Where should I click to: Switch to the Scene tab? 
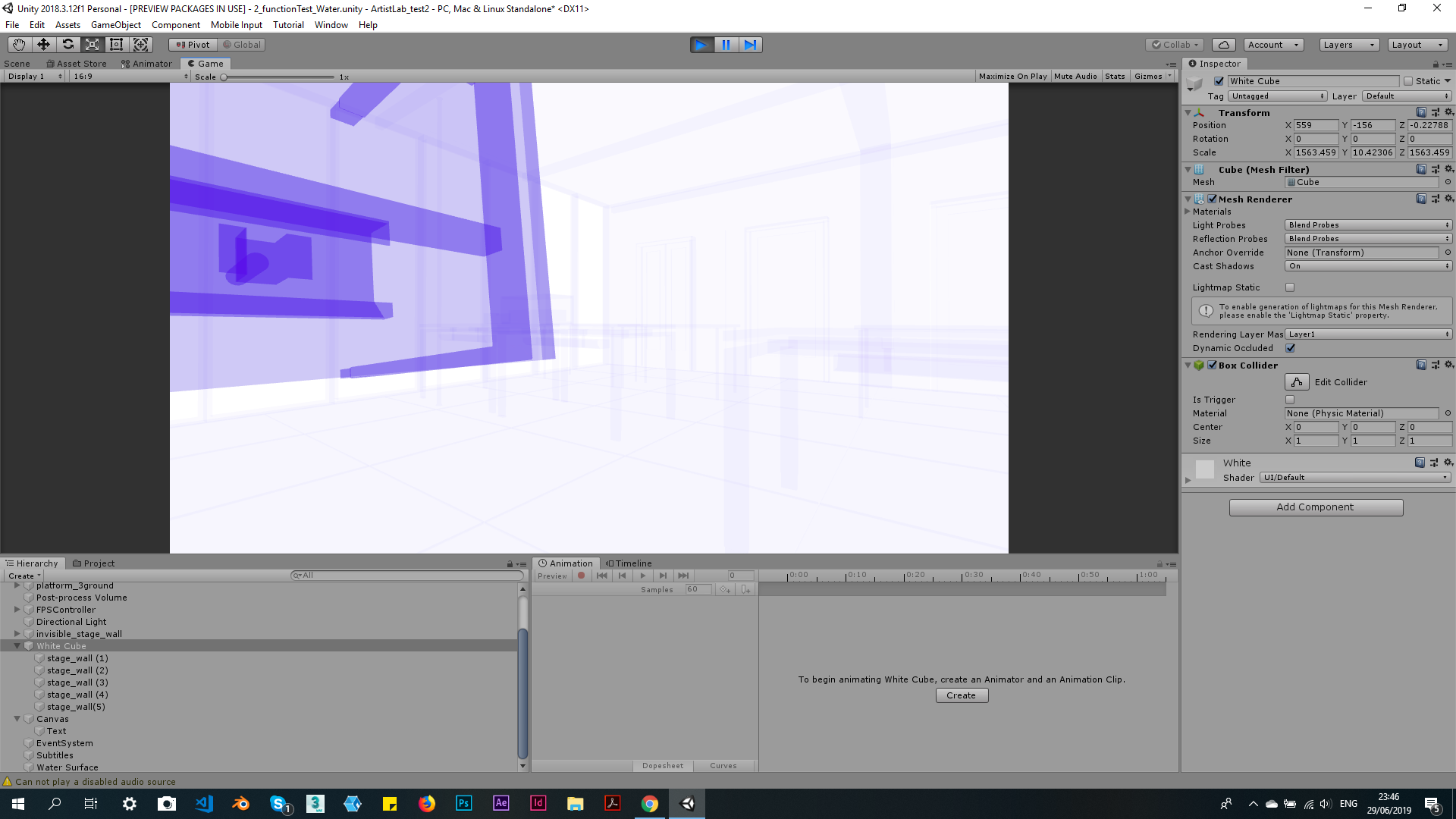pos(17,64)
